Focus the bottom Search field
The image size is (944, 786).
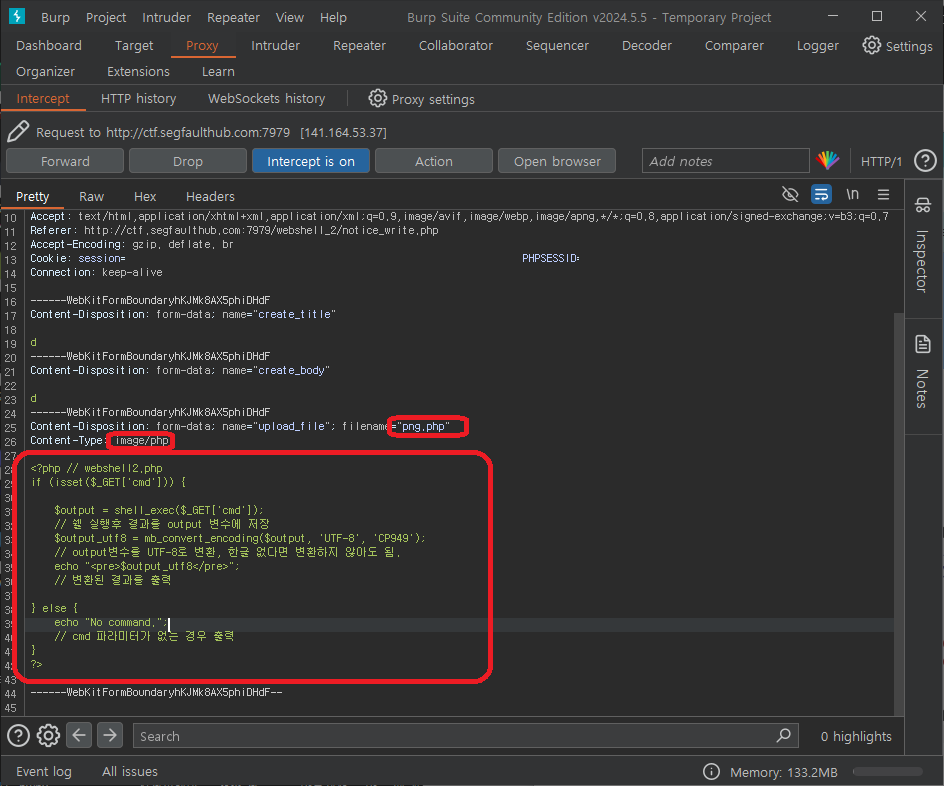465,735
